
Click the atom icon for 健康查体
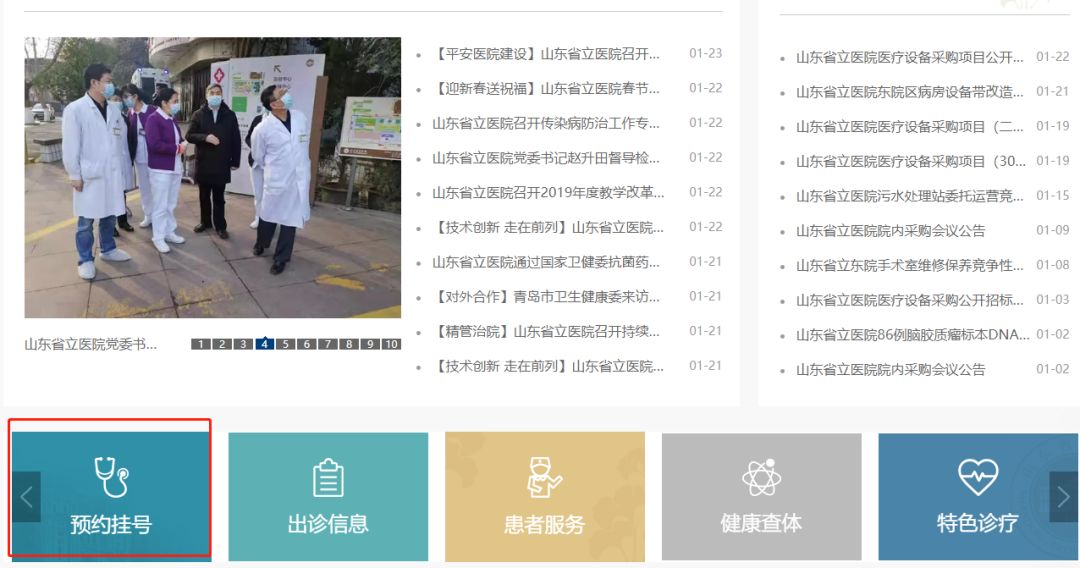(x=761, y=478)
